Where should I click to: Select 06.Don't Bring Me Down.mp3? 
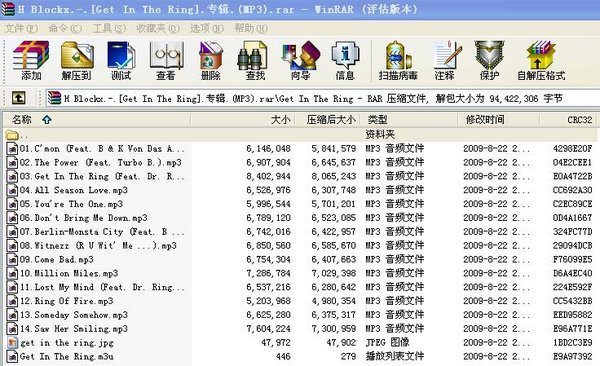click(84, 218)
